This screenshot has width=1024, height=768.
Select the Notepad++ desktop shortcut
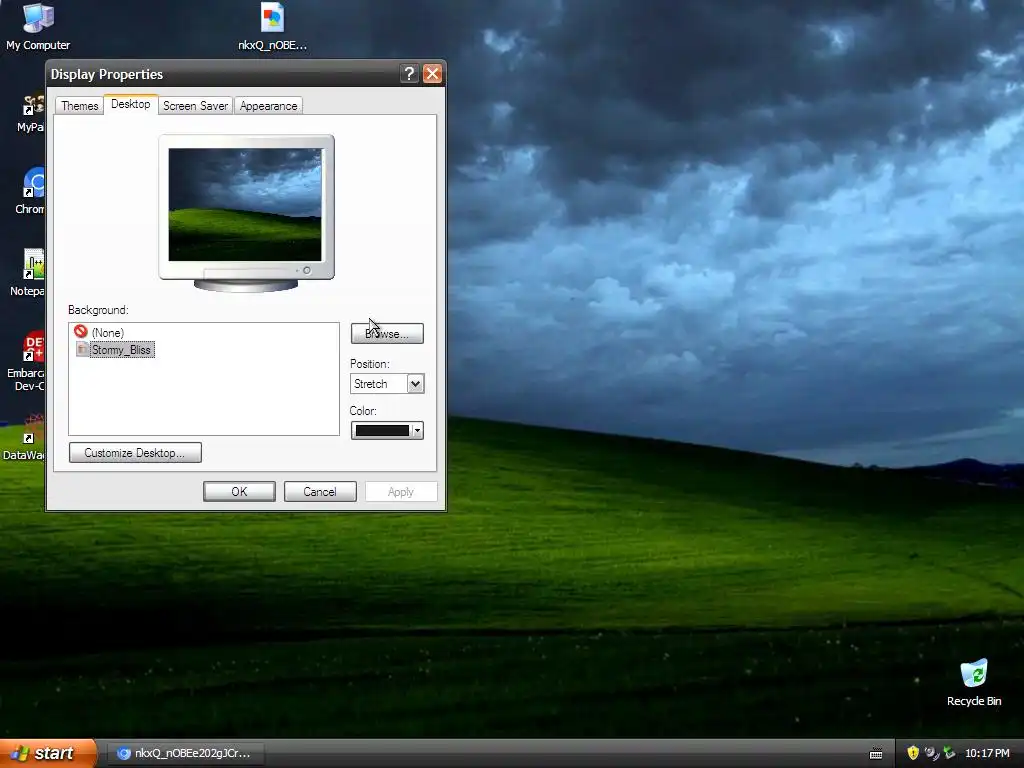coord(27,272)
